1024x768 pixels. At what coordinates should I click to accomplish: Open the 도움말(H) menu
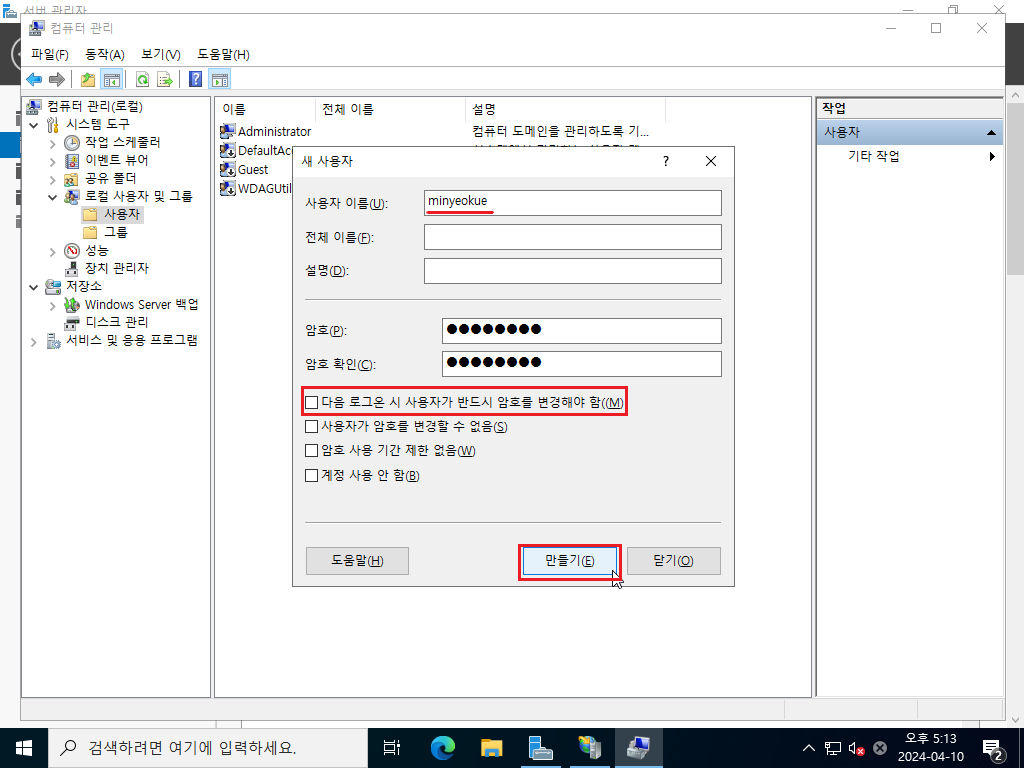tap(223, 55)
